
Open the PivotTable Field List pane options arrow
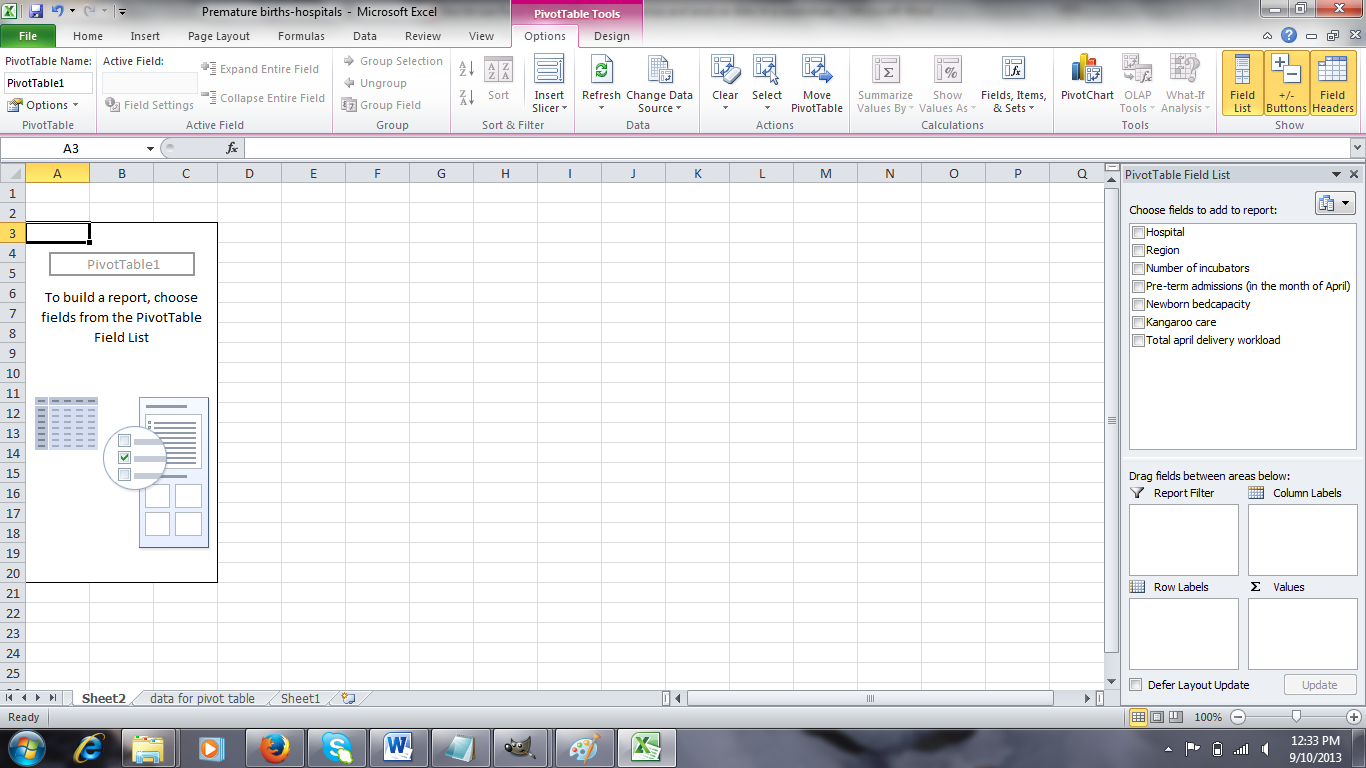(1336, 174)
